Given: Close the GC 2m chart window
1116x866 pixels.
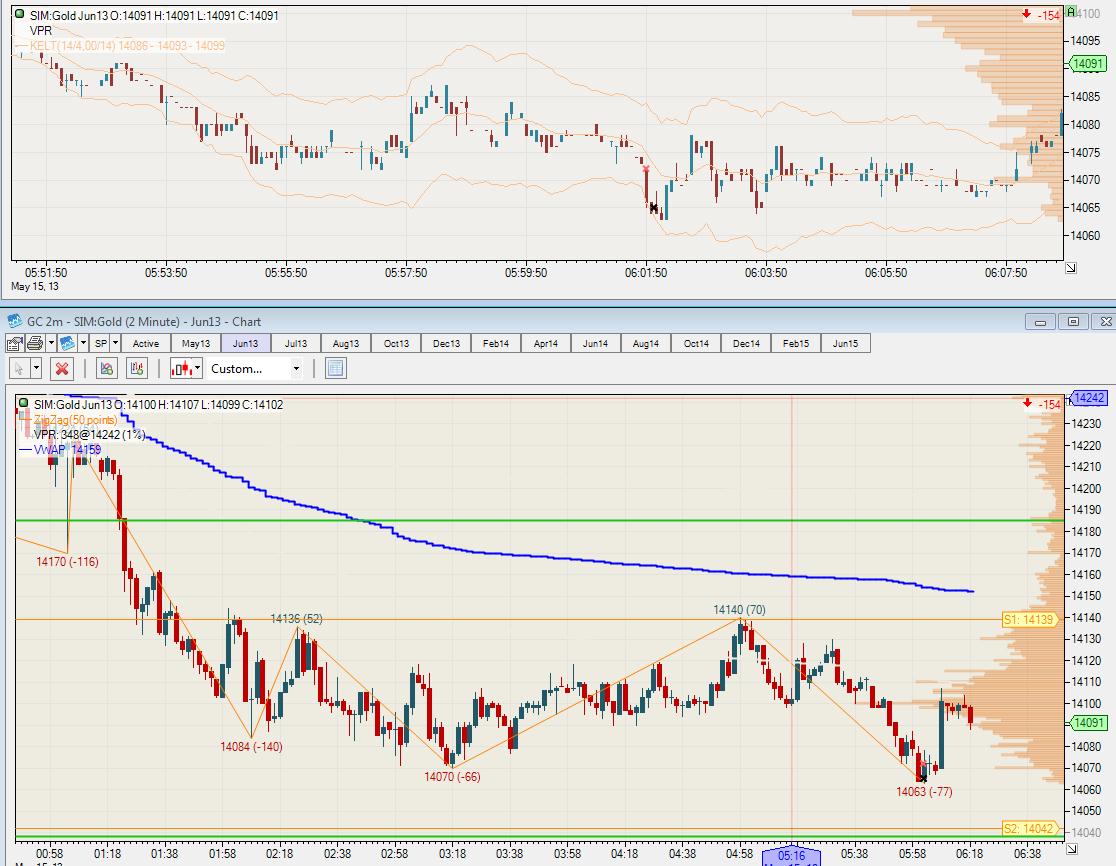Looking at the screenshot, I should (x=1105, y=322).
